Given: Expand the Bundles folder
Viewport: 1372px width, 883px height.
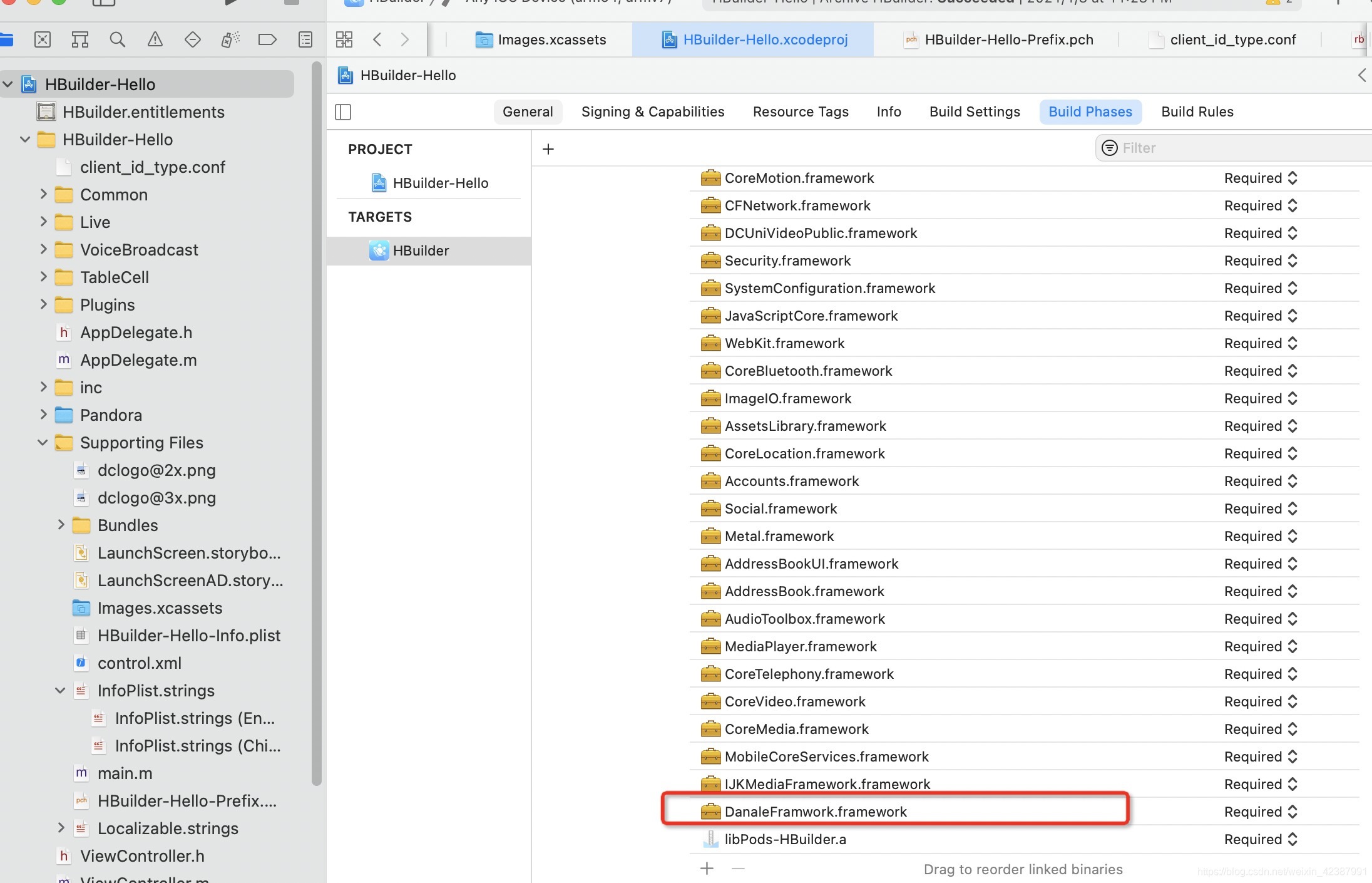Looking at the screenshot, I should point(61,525).
